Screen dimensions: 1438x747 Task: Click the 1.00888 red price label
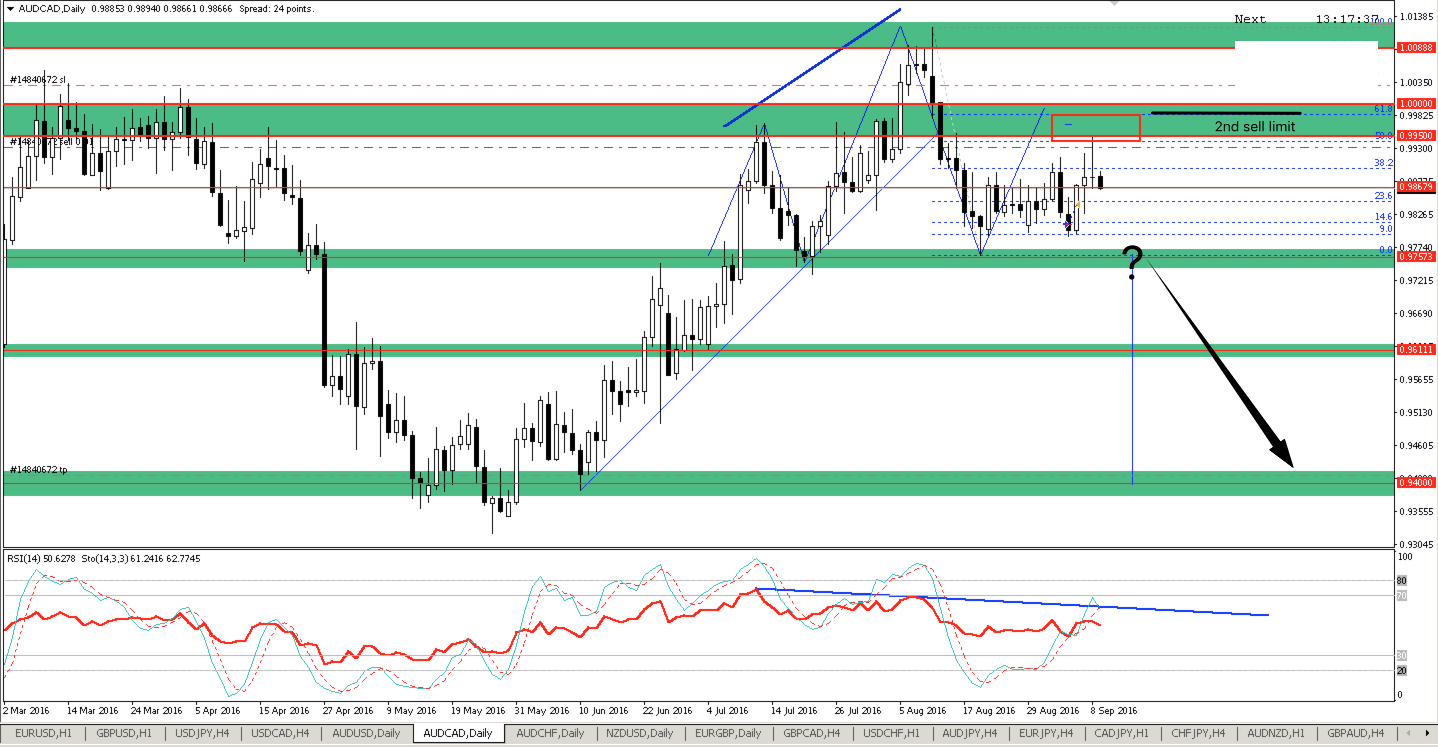1415,47
